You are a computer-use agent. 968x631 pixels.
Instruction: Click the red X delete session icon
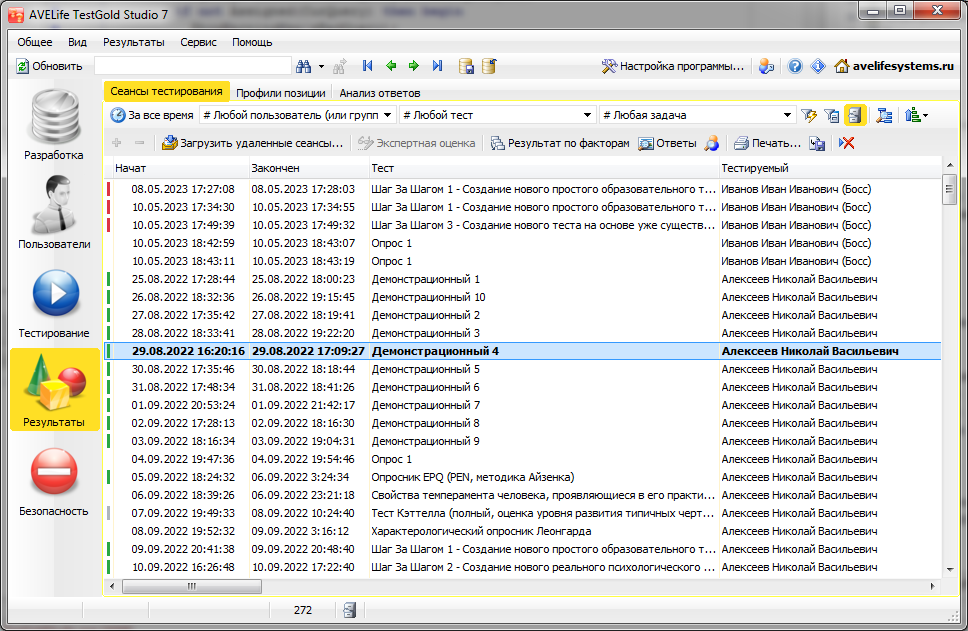pyautogui.click(x=847, y=143)
